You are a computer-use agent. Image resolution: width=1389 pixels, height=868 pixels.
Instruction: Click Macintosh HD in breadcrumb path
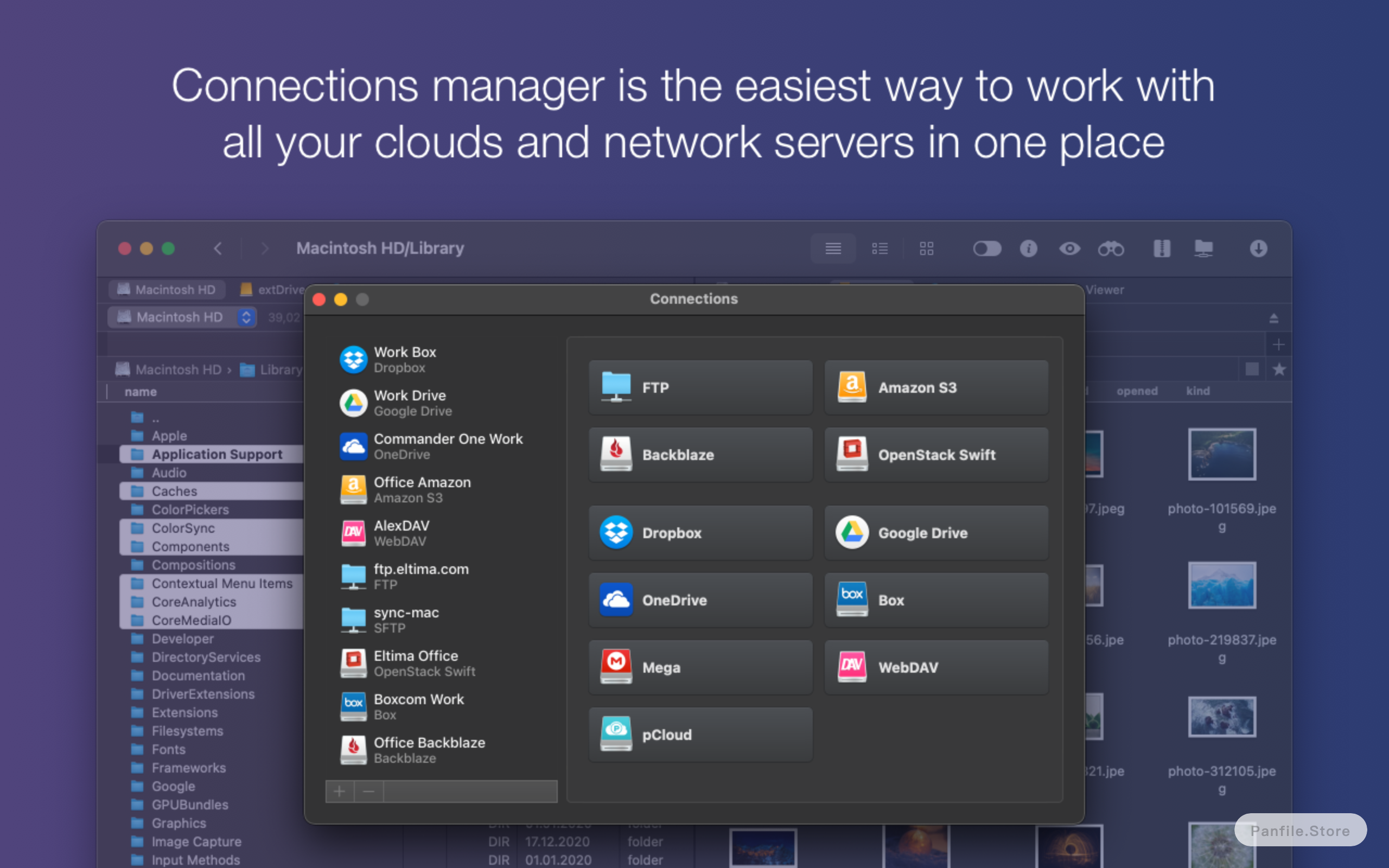tap(169, 369)
